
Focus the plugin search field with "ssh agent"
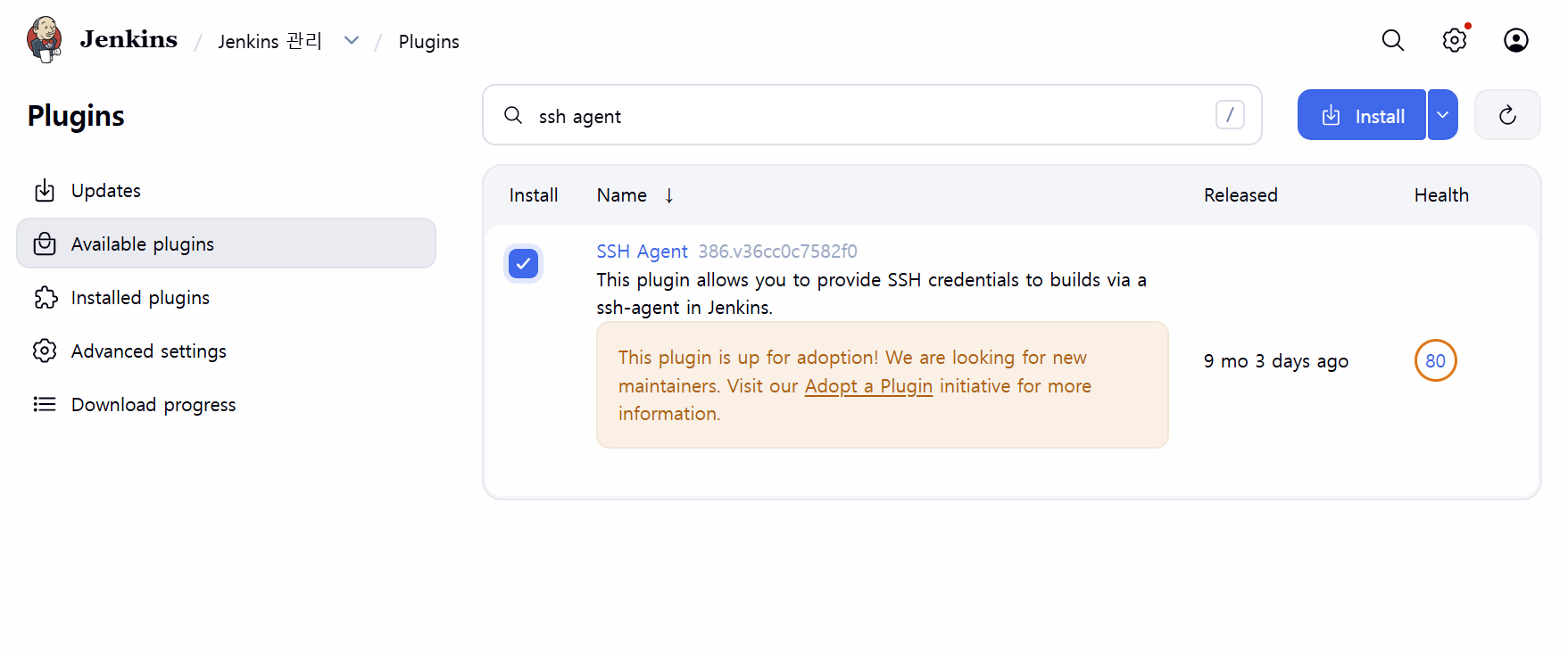(x=872, y=115)
